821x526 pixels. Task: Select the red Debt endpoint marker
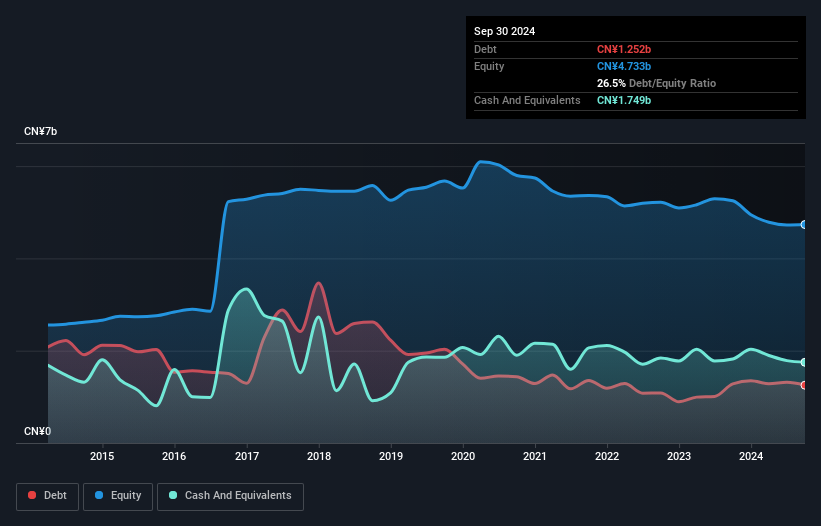(x=804, y=385)
